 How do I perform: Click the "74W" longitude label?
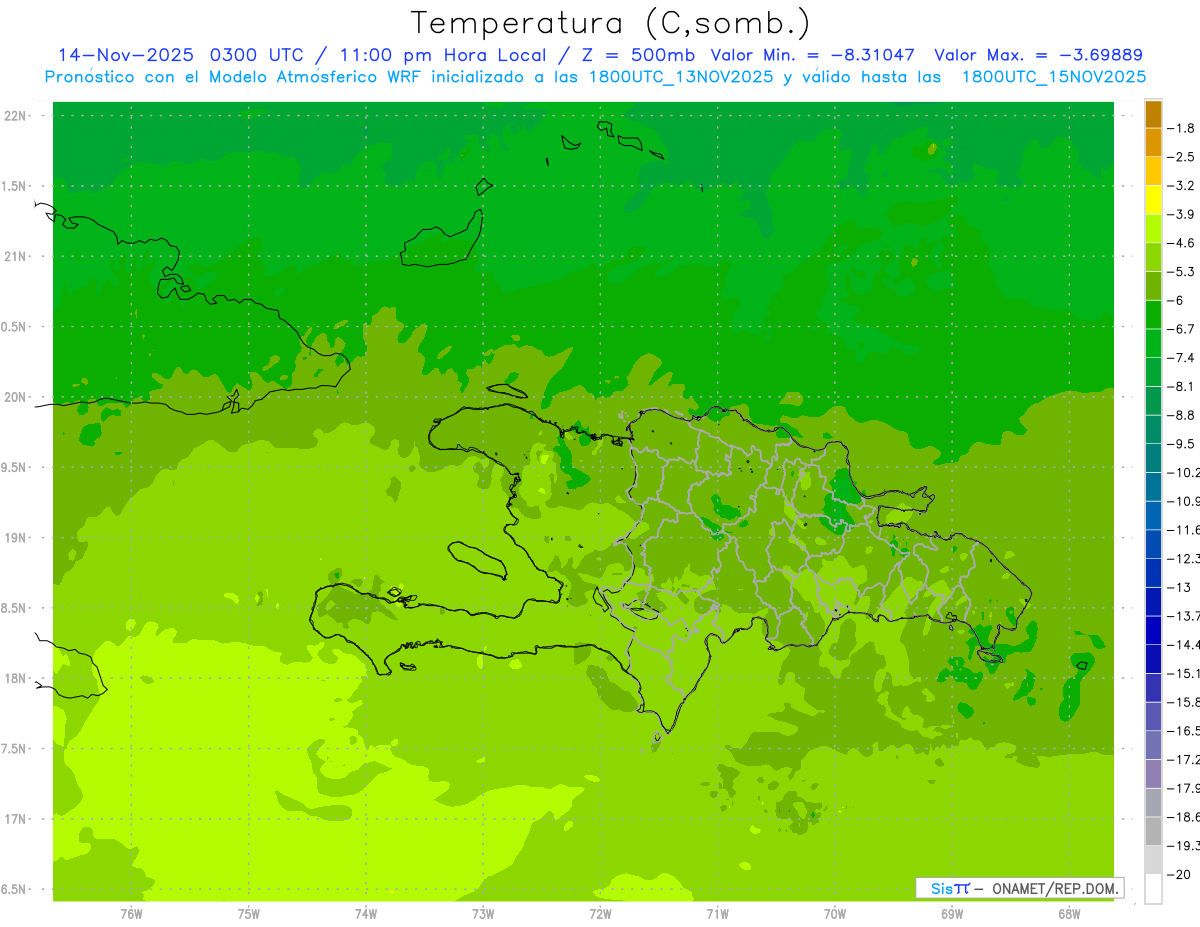tap(365, 913)
